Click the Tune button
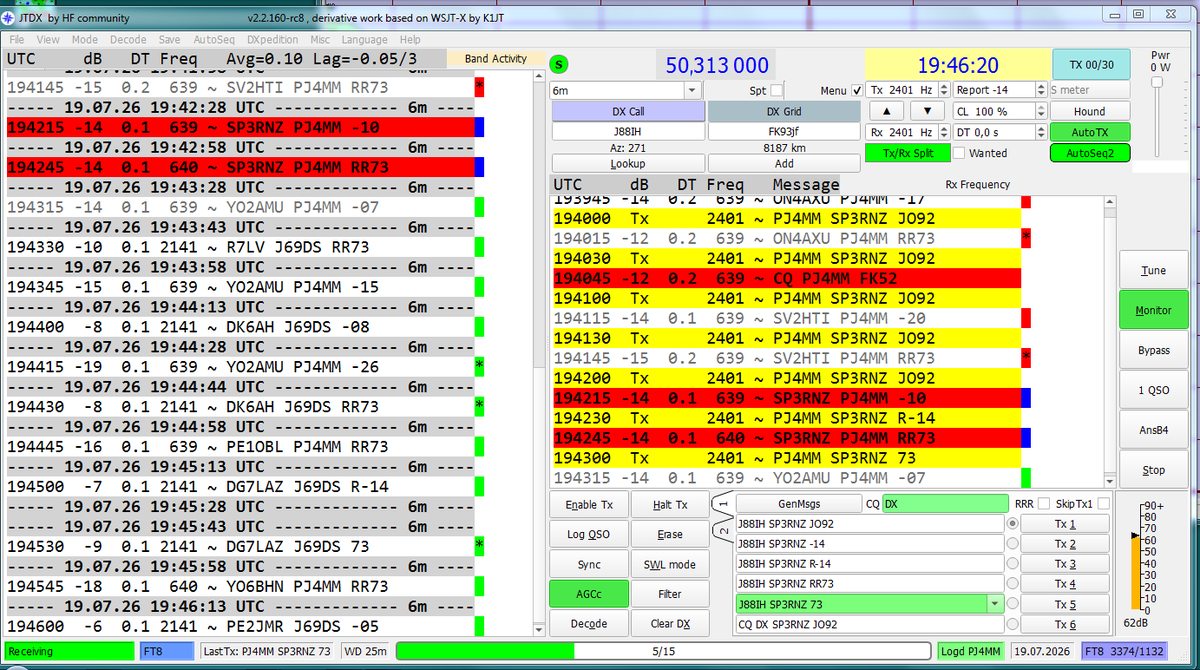The height and width of the screenshot is (670, 1200). coord(1153,271)
